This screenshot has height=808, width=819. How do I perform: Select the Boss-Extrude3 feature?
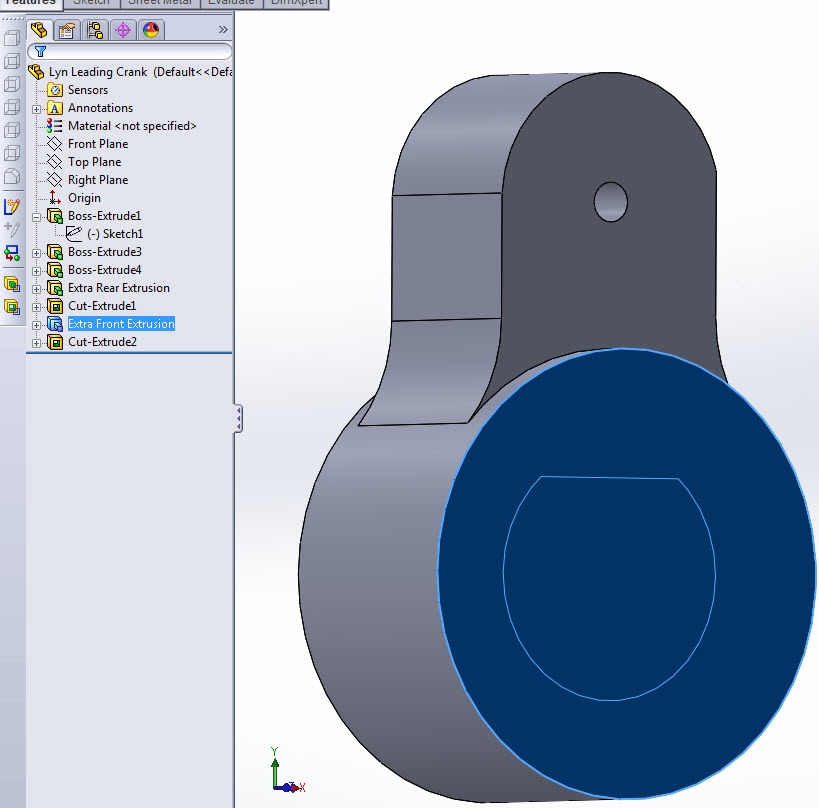tap(104, 252)
